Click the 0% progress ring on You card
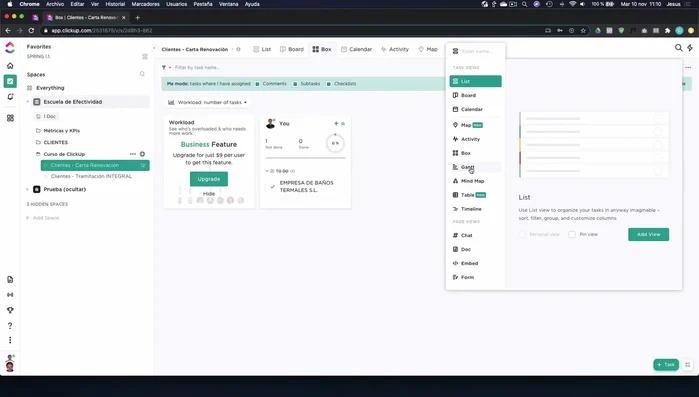699x397 pixels. 335,143
